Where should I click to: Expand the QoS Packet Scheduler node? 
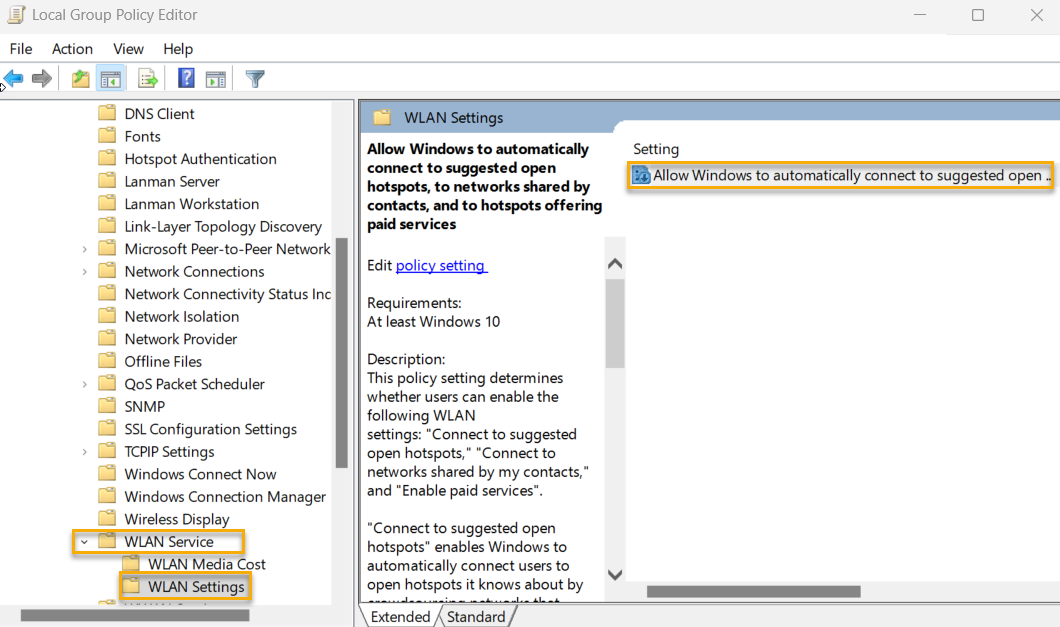(x=85, y=383)
